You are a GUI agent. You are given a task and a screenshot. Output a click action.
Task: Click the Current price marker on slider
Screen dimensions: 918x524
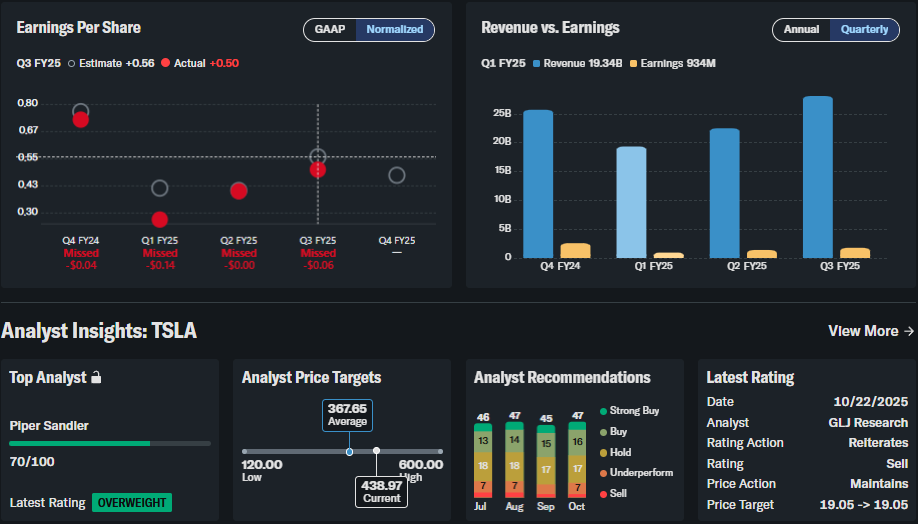click(376, 451)
